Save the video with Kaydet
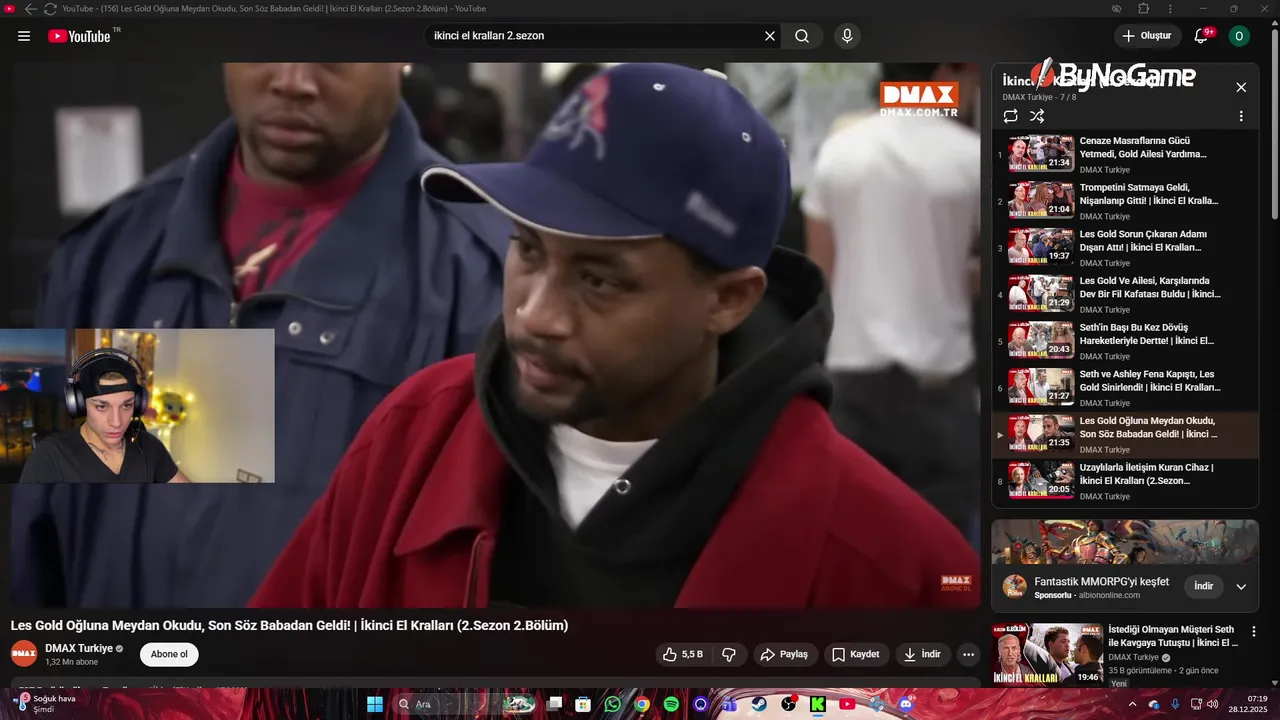1280x720 pixels. click(856, 655)
